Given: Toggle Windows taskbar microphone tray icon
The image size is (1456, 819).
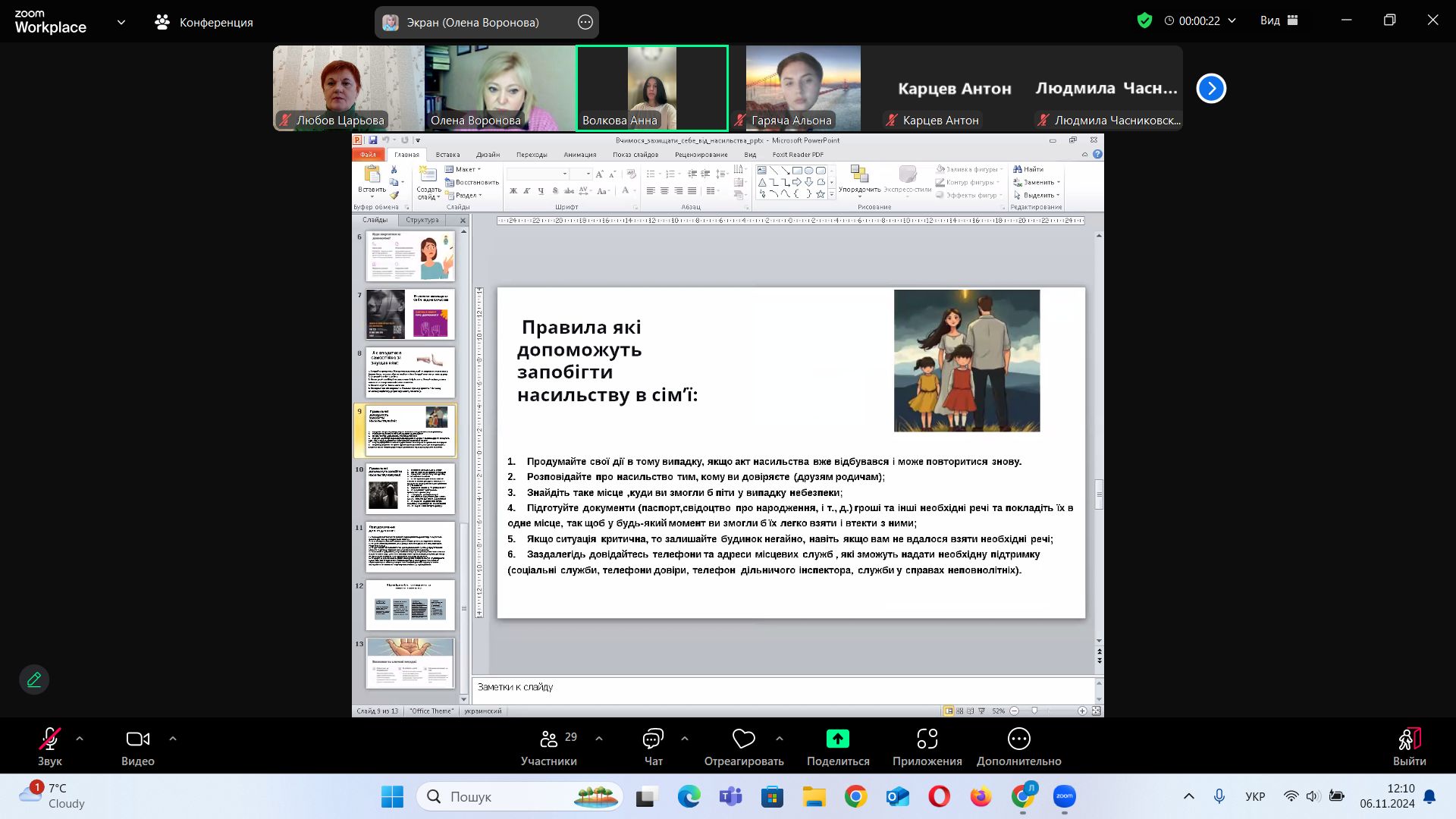Looking at the screenshot, I should [1219, 796].
